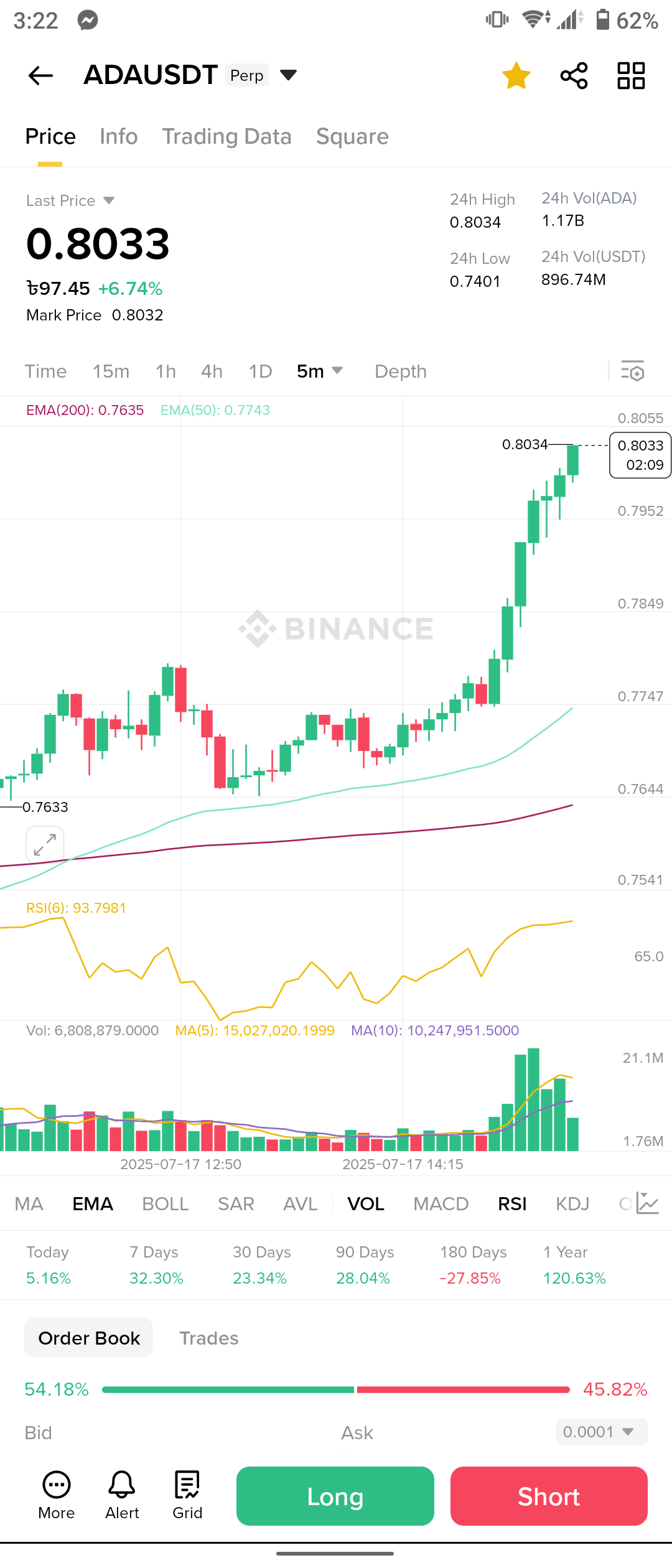Select the 15m chart interval

(111, 371)
